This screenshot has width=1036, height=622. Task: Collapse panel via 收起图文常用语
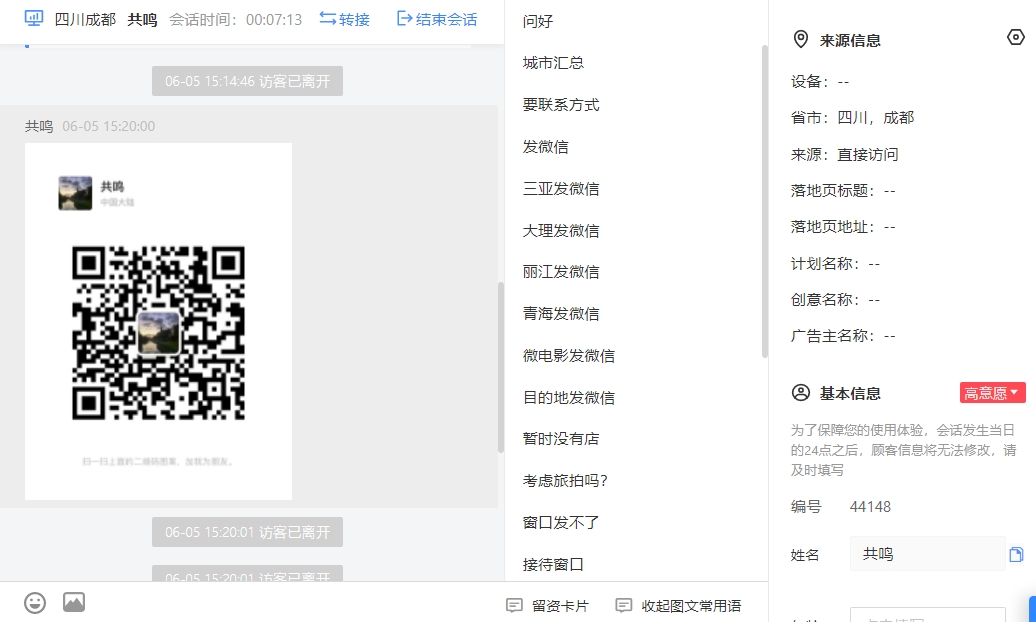678,605
